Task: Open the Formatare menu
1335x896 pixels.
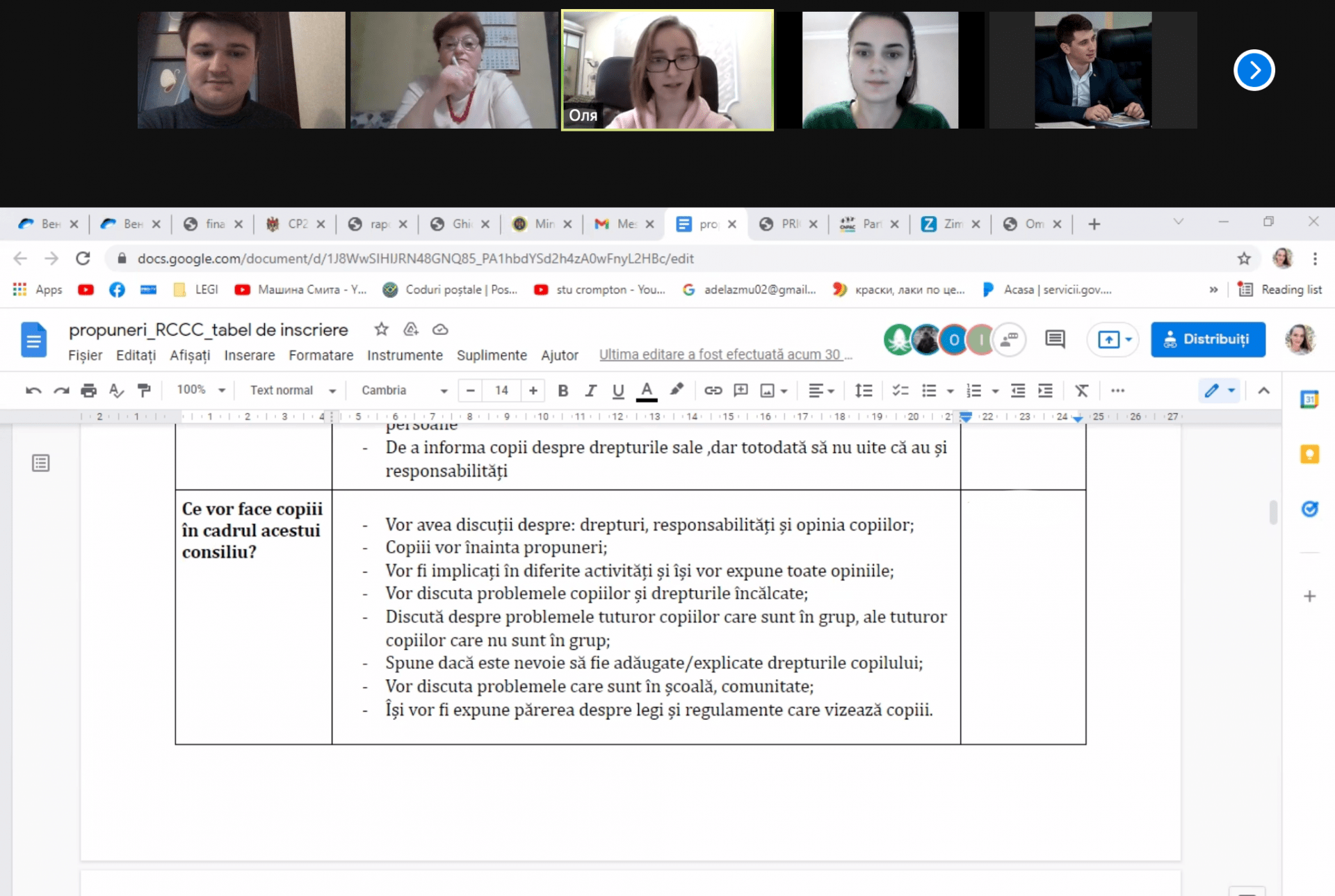Action: [321, 355]
